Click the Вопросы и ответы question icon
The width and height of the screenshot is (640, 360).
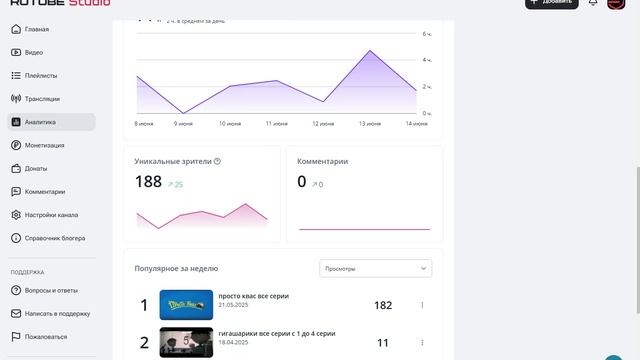(x=16, y=290)
